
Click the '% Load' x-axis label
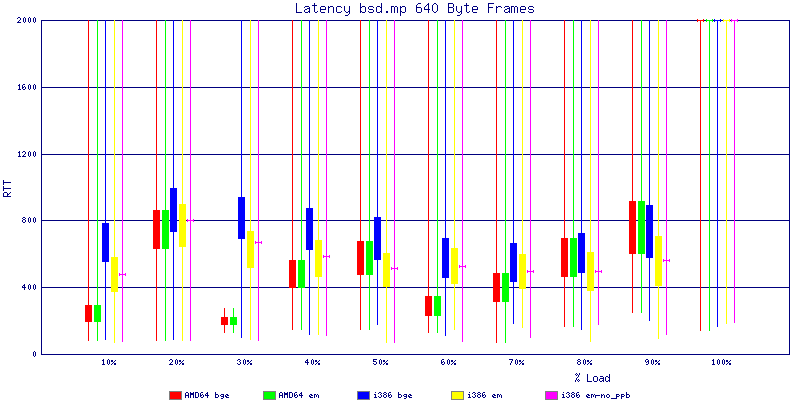point(592,378)
